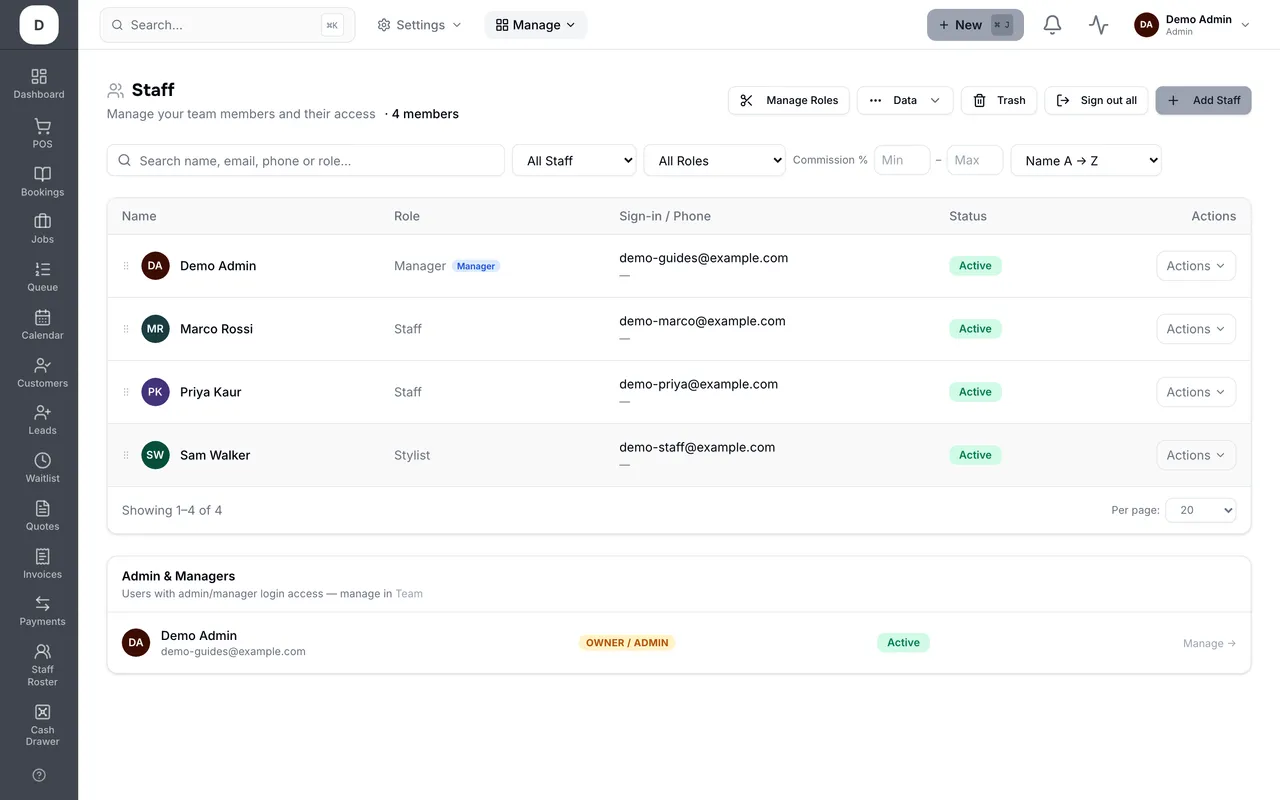This screenshot has width=1280, height=800.
Task: Open the Calendar sidebar icon
Action: pos(42,324)
